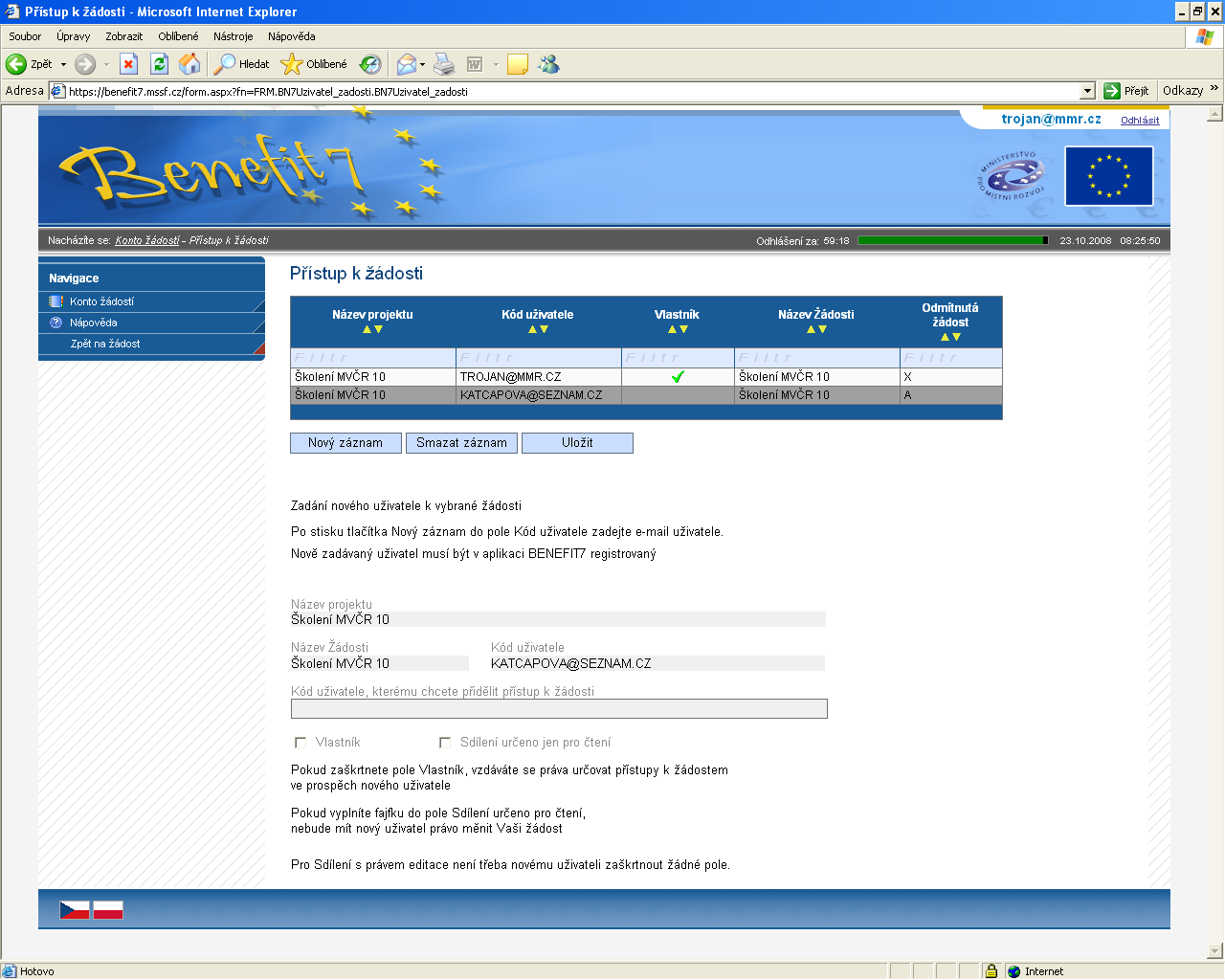Click the page scrollbar up arrow
This screenshot has height=980, width=1225.
[x=1215, y=113]
